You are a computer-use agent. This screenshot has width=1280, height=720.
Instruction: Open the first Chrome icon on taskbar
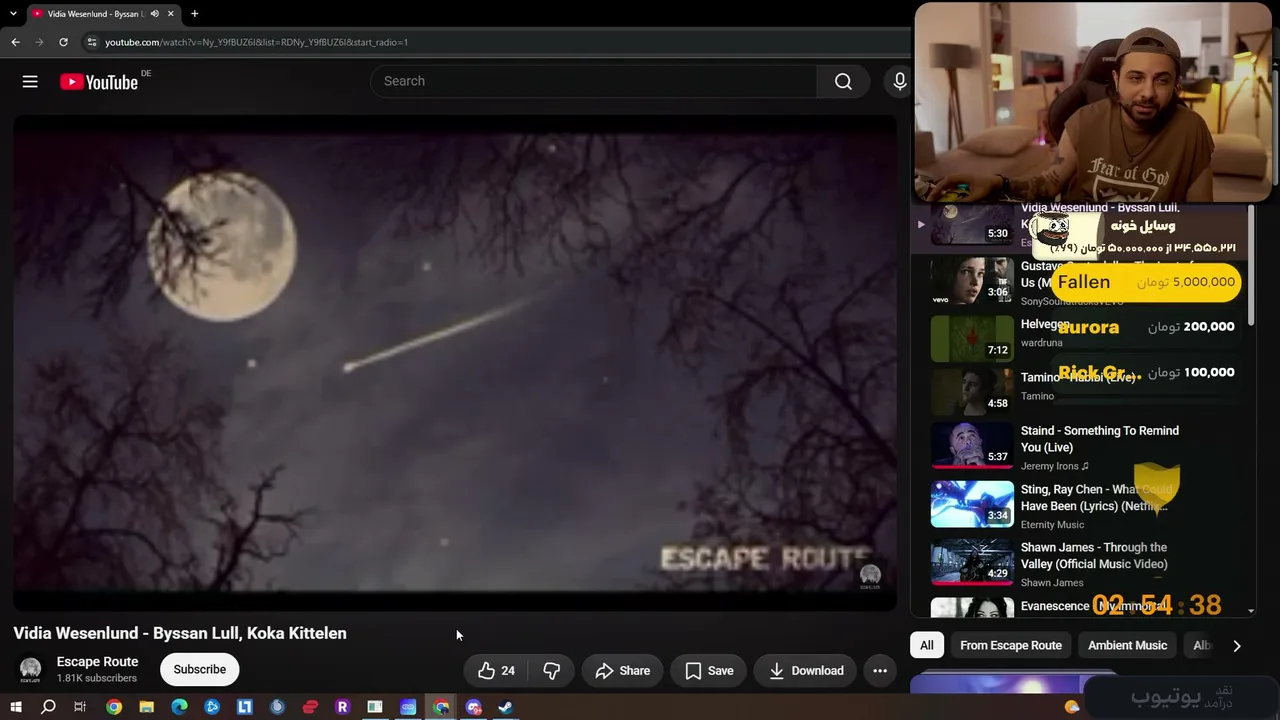[x=114, y=707]
